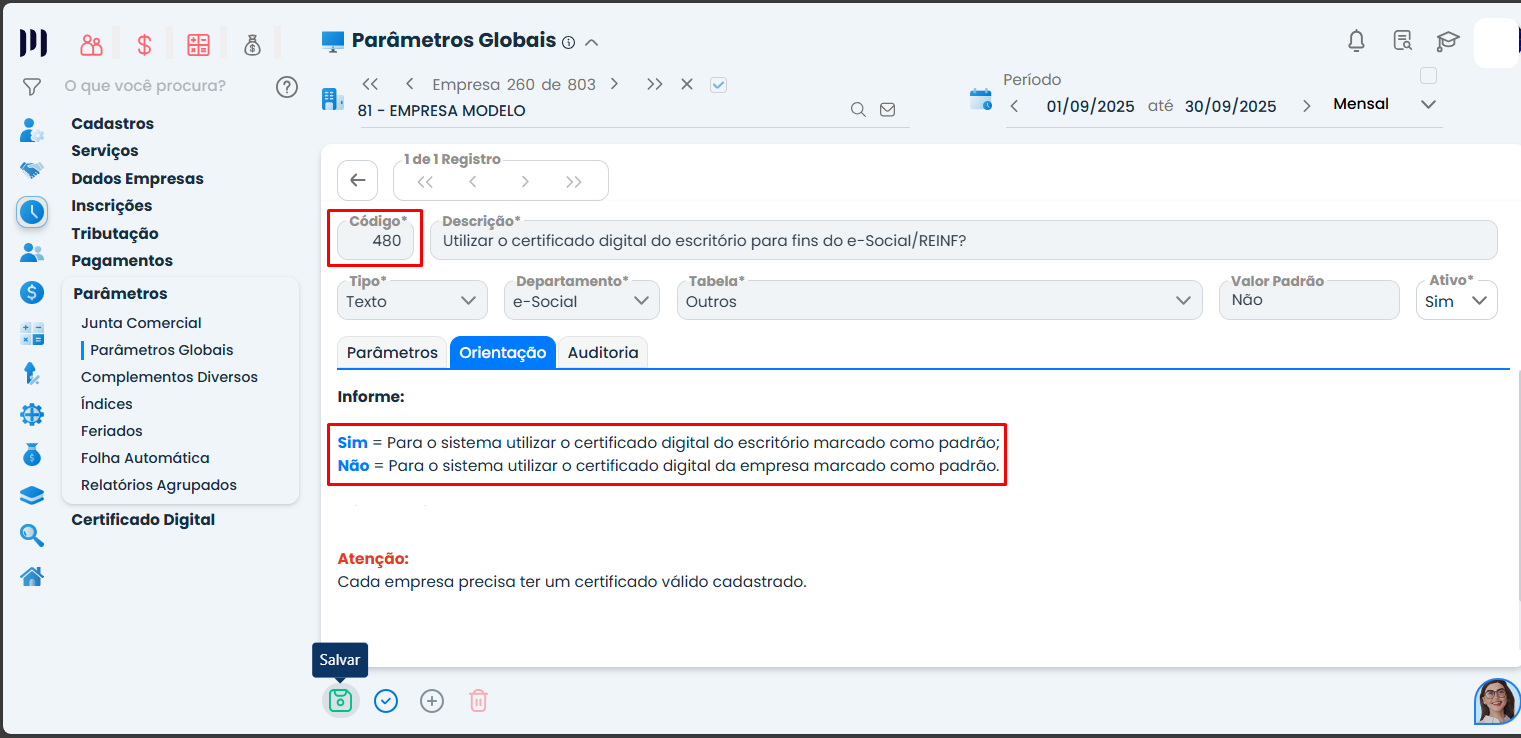The image size is (1521, 738).
Task: Select the Orientação tab
Action: coord(503,352)
